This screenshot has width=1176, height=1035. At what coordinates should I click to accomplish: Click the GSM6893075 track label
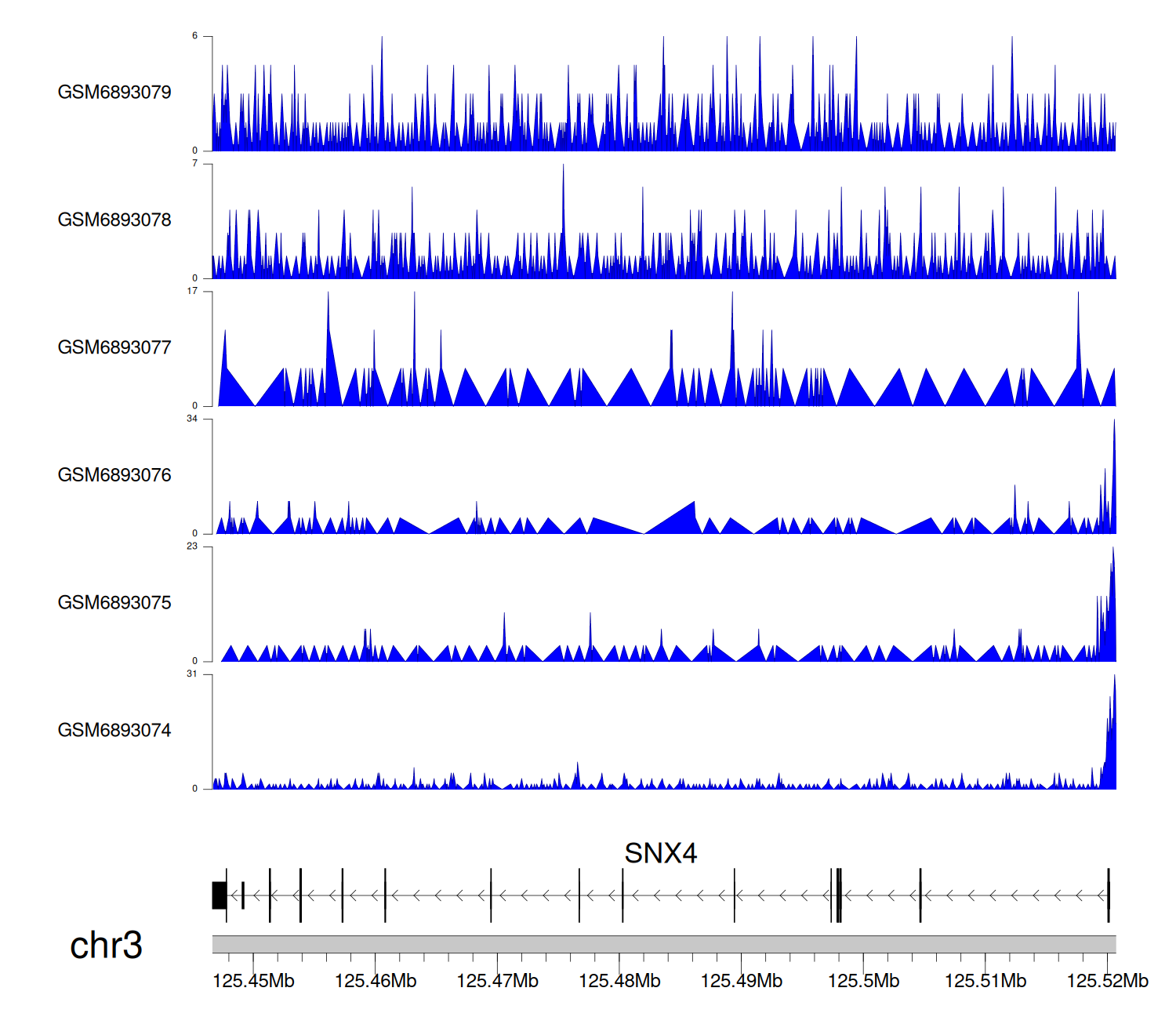click(114, 603)
